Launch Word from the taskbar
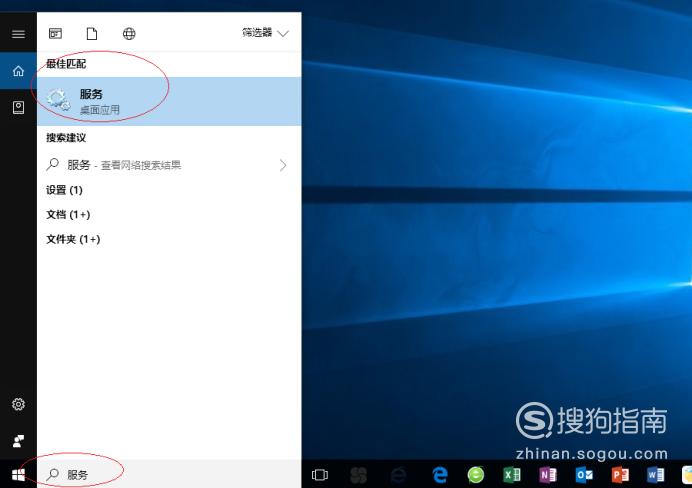This screenshot has width=692, height=488. click(656, 475)
